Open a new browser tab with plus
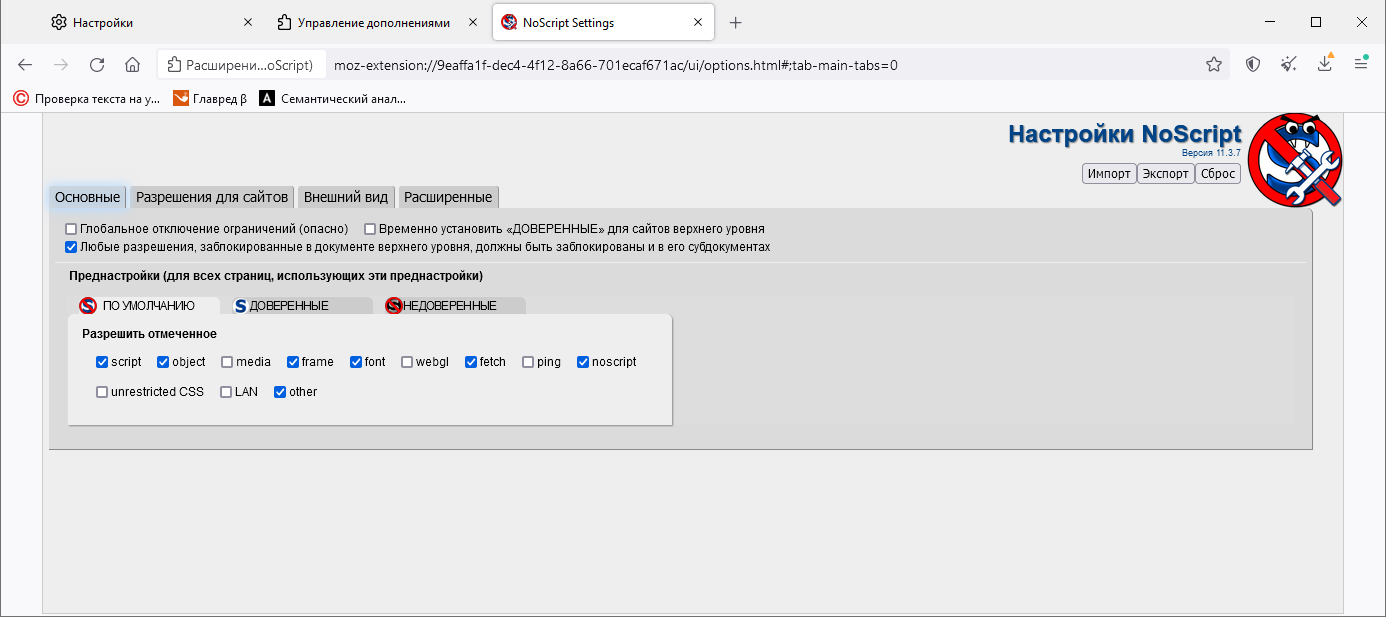The height and width of the screenshot is (617, 1386). point(736,22)
